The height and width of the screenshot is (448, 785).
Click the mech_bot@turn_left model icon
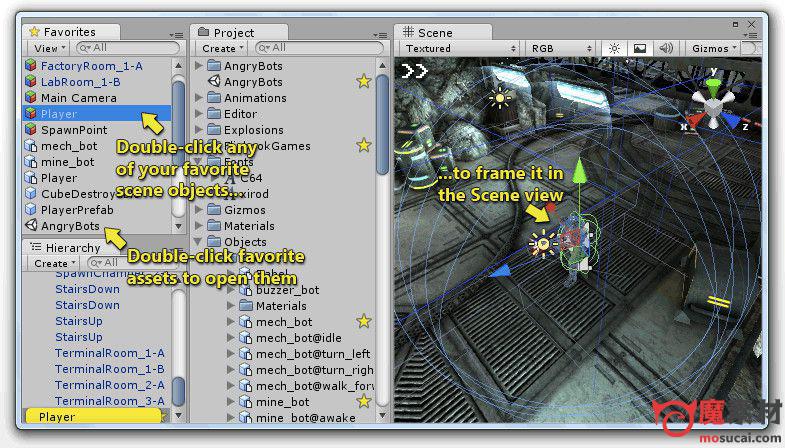click(246, 354)
